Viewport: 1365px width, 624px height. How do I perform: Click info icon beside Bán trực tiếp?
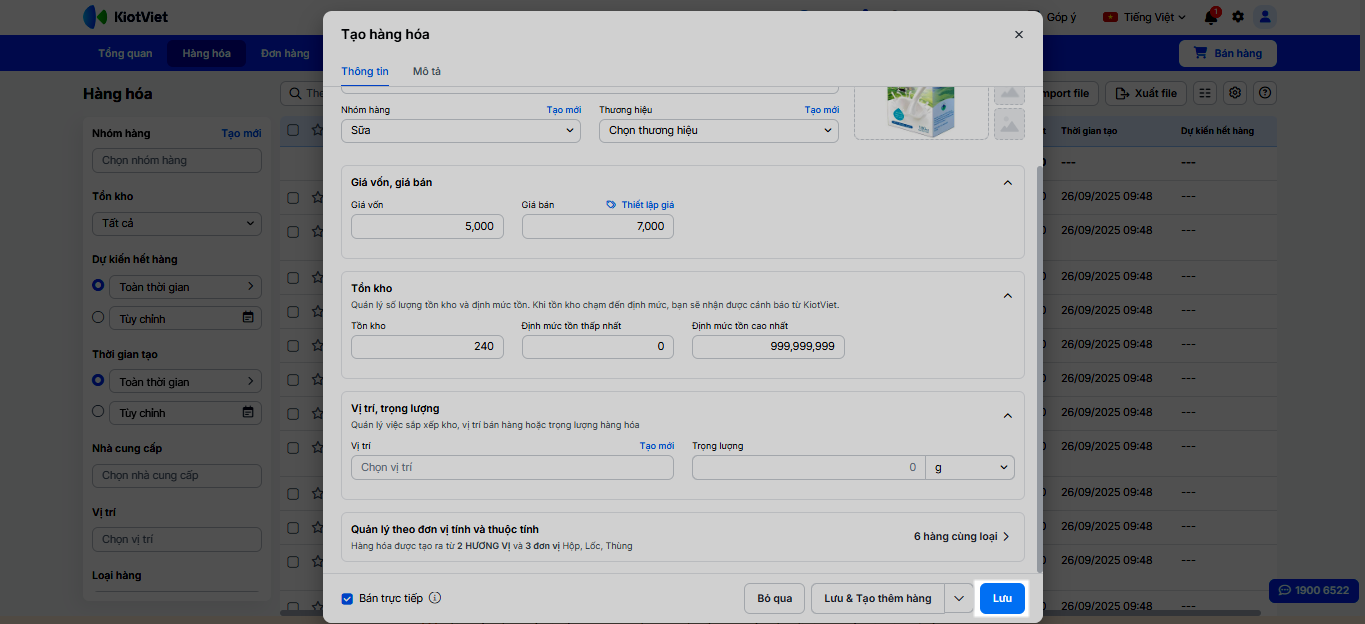pyautogui.click(x=435, y=598)
